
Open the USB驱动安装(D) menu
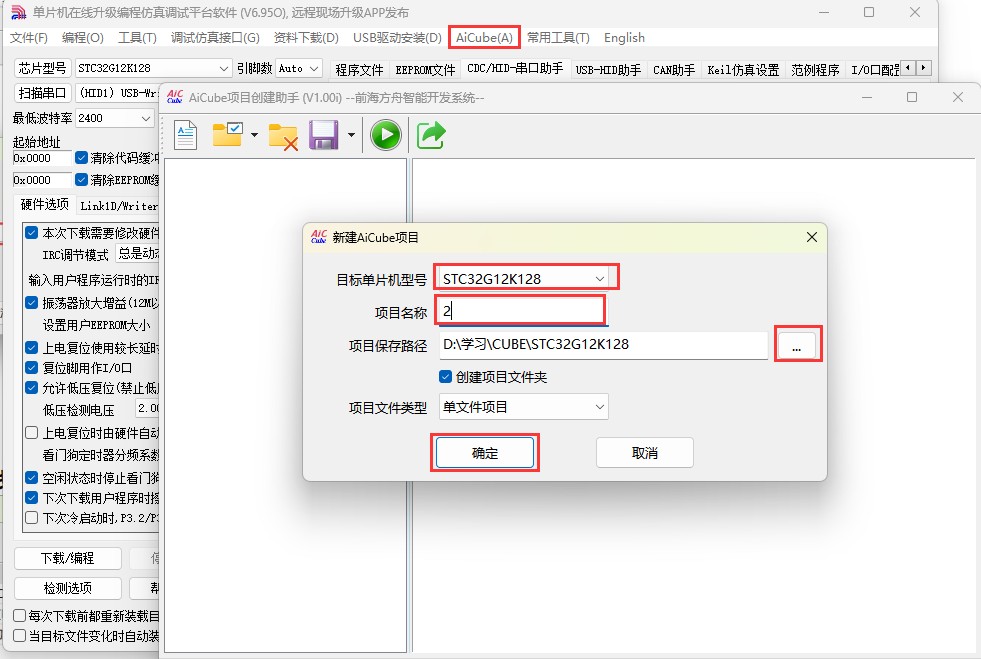coord(397,38)
